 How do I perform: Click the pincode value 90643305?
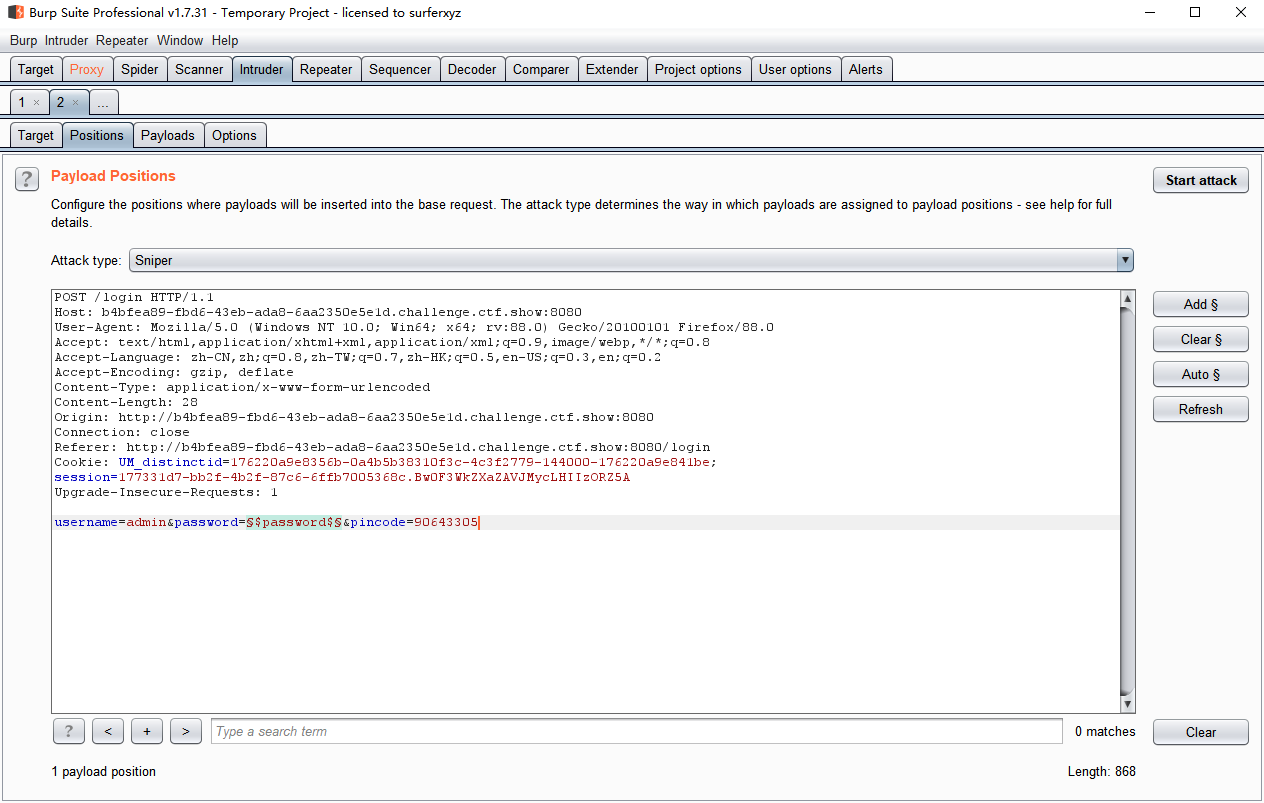[x=446, y=522]
